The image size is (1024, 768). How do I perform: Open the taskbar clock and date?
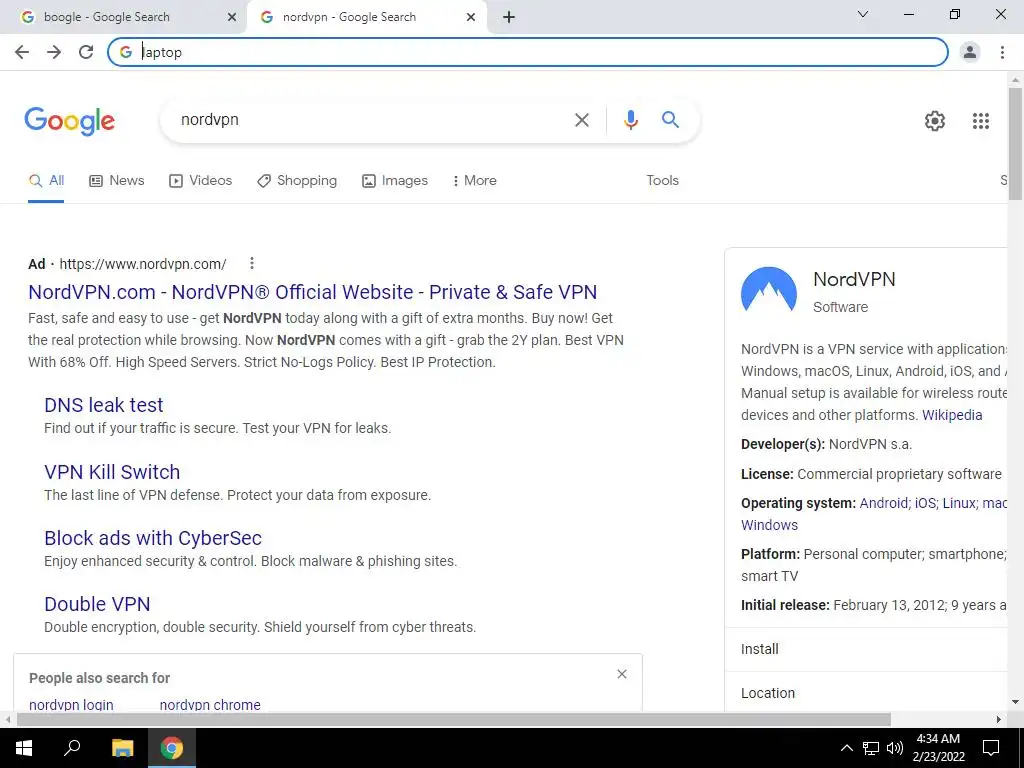coord(938,748)
